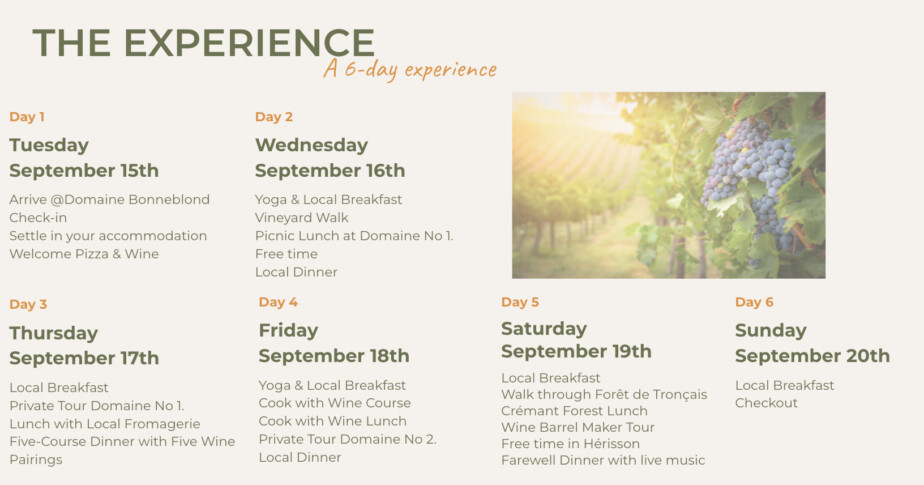Click 'Wednesday September 16th' heading
Screen dimensions: 924x485
tap(330, 157)
